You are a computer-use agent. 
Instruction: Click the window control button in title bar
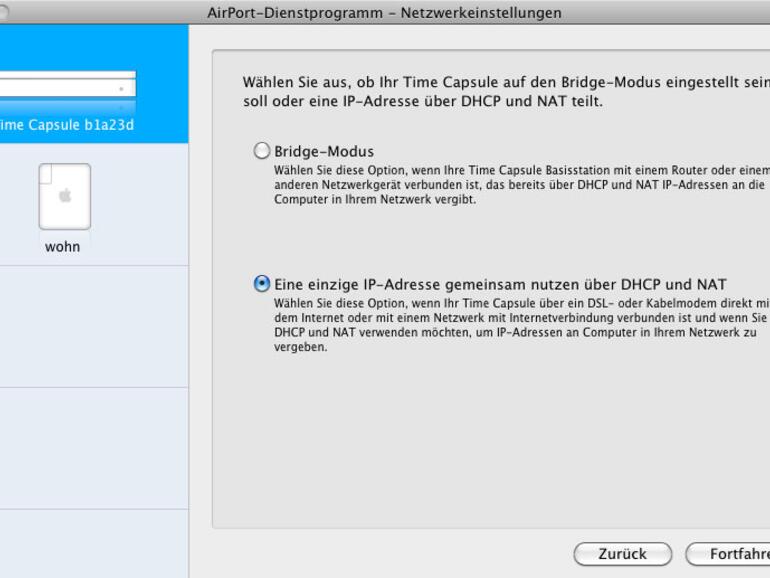pyautogui.click(x=4, y=12)
